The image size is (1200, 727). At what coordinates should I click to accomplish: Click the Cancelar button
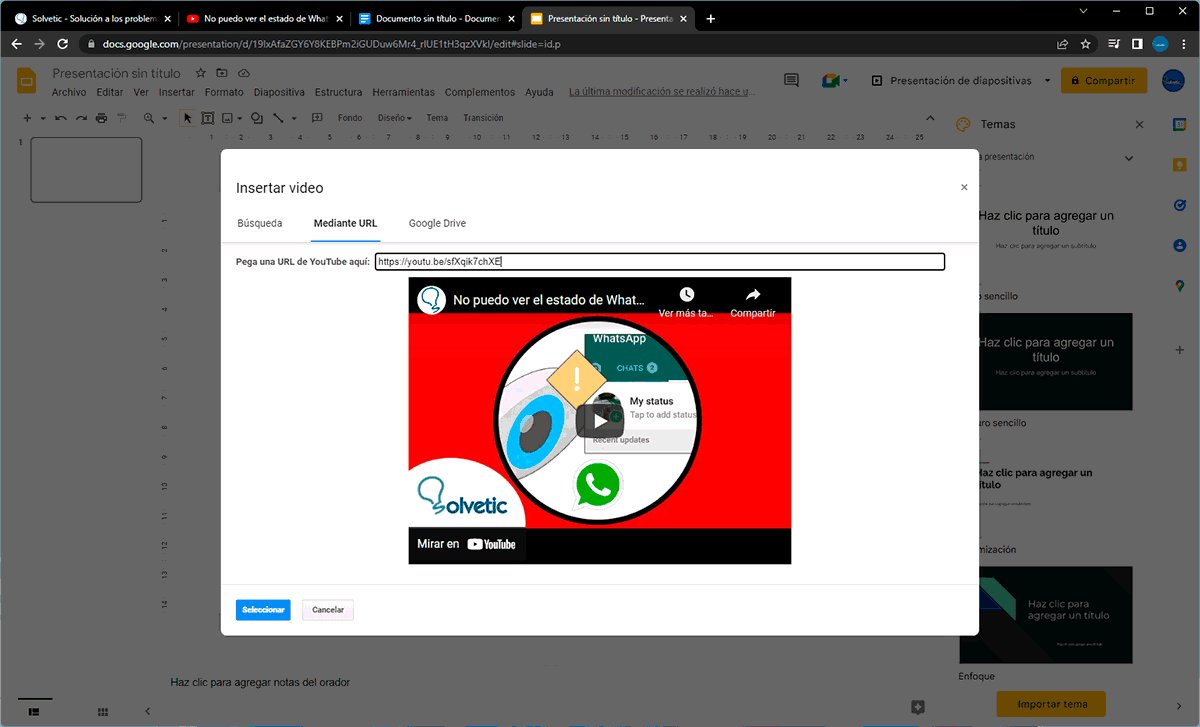pos(328,610)
